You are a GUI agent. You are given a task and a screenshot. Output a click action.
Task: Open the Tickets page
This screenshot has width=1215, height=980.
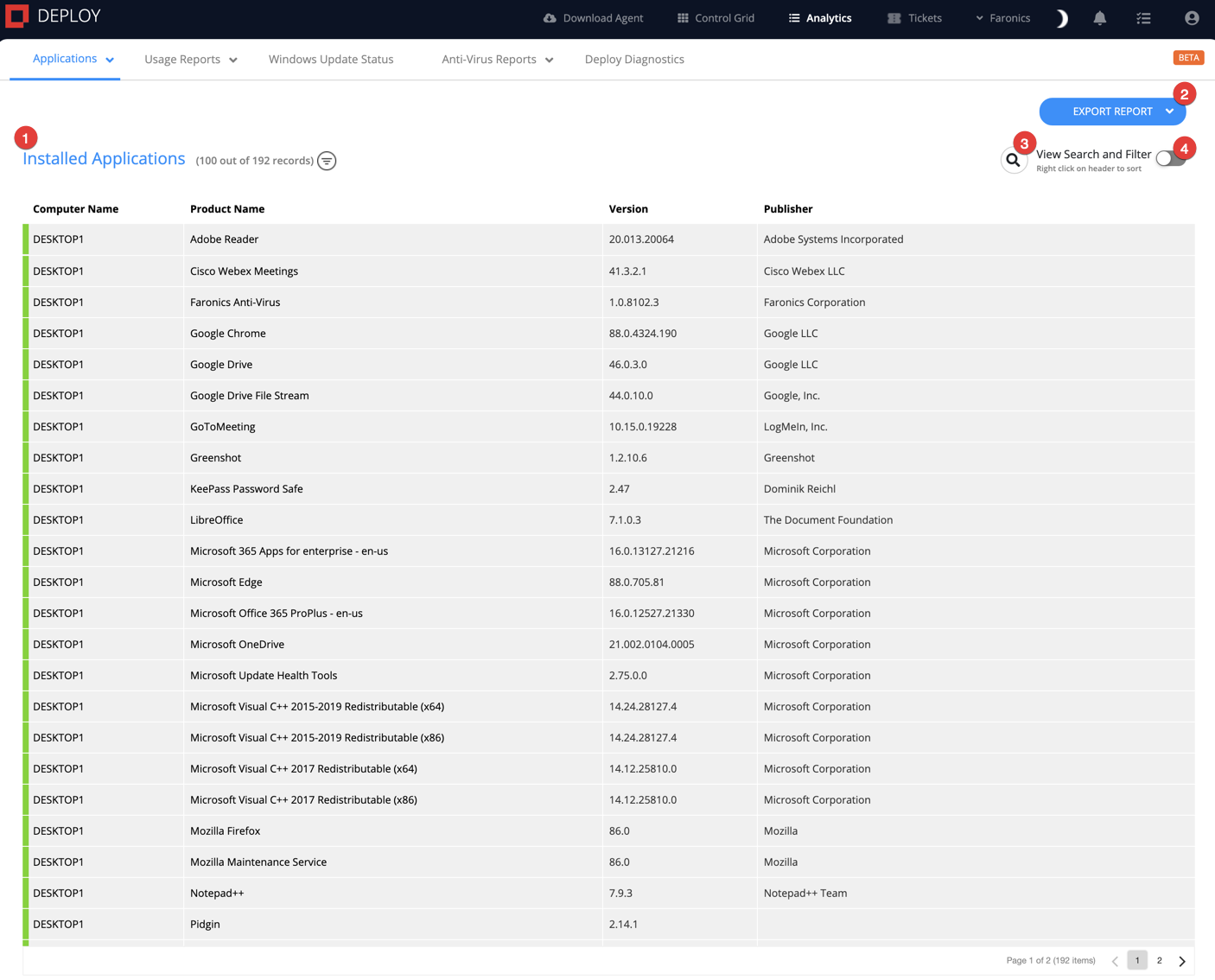915,18
